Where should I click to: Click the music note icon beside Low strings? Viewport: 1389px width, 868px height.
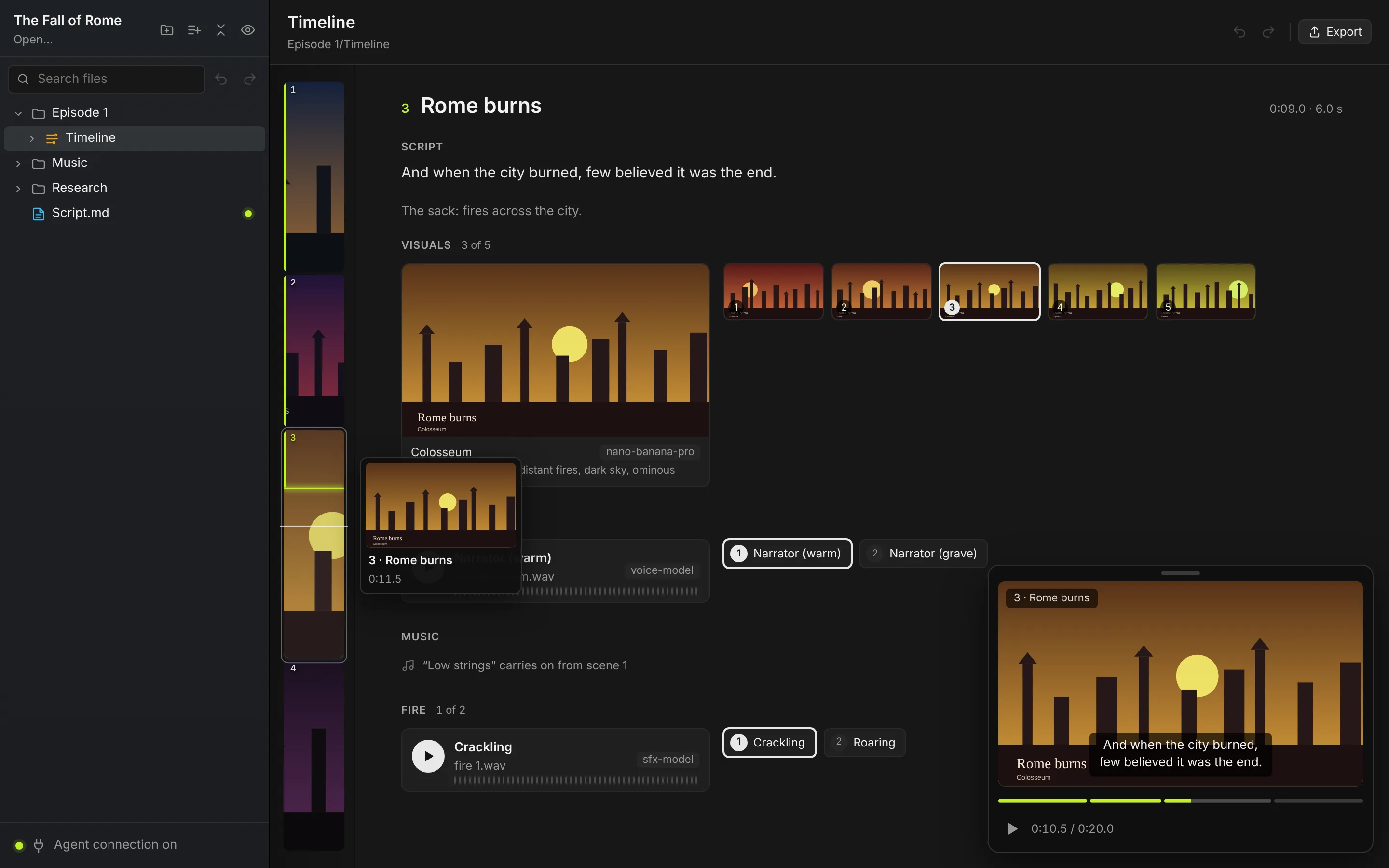point(408,665)
